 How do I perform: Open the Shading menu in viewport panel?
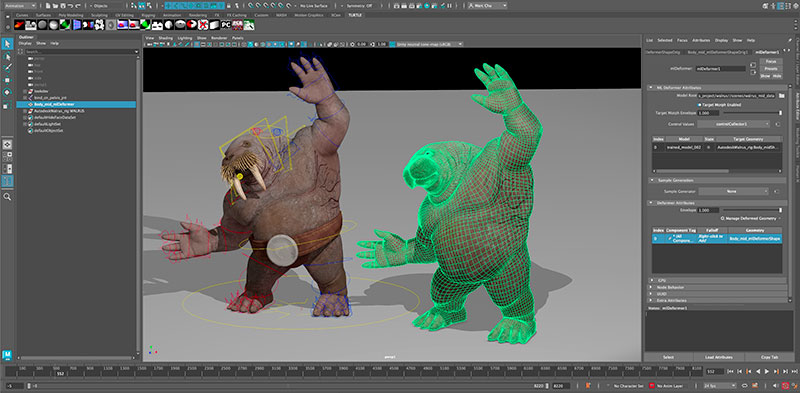tap(166, 38)
